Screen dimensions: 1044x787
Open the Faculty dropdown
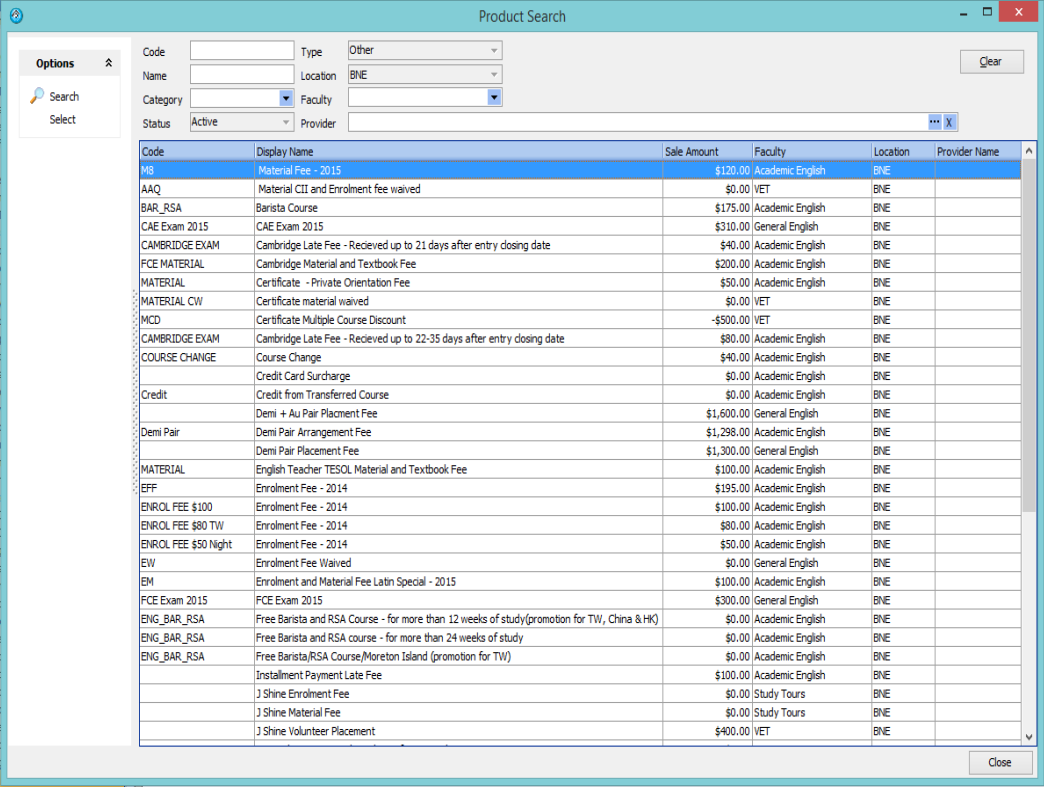[x=494, y=97]
